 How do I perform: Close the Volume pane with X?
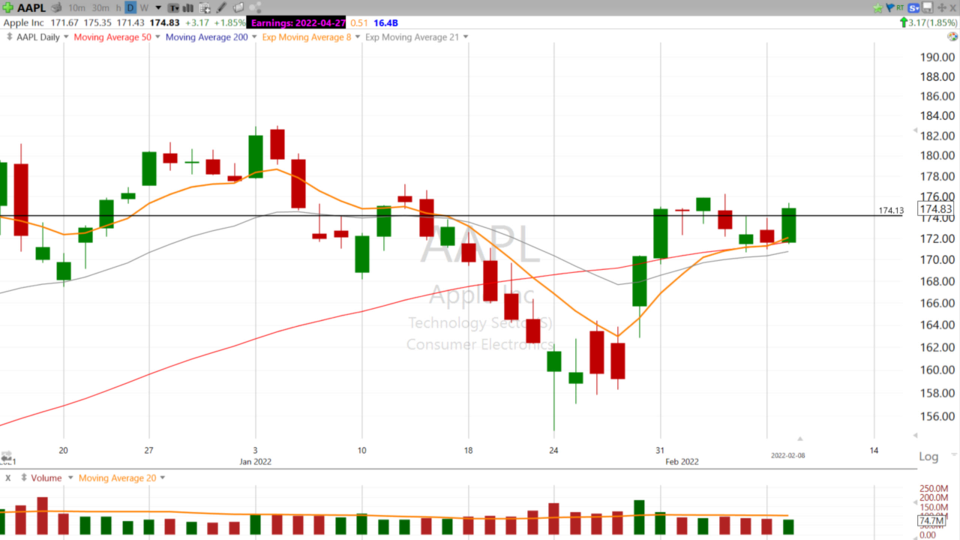click(8, 478)
